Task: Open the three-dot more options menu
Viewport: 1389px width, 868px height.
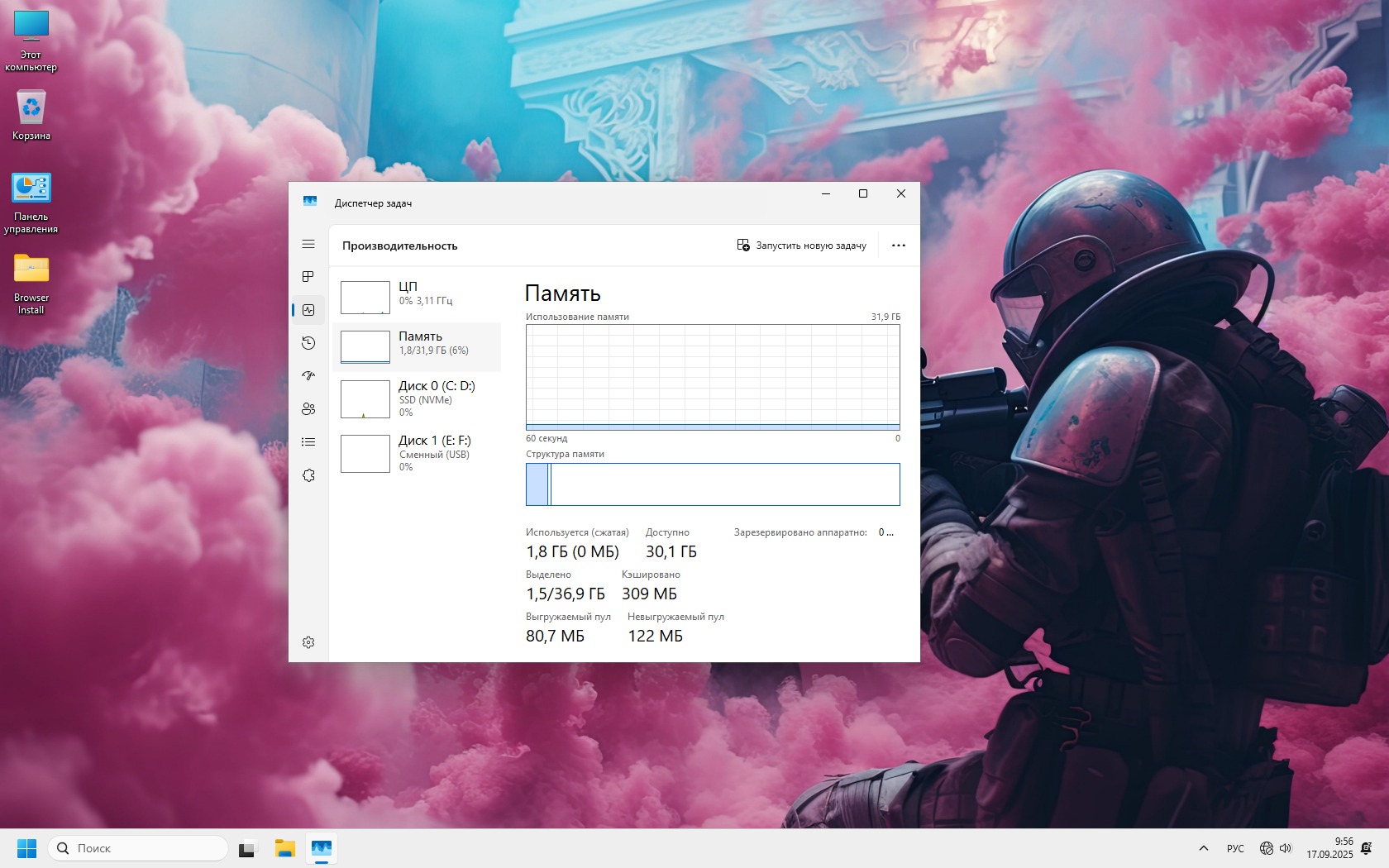Action: pyautogui.click(x=898, y=246)
